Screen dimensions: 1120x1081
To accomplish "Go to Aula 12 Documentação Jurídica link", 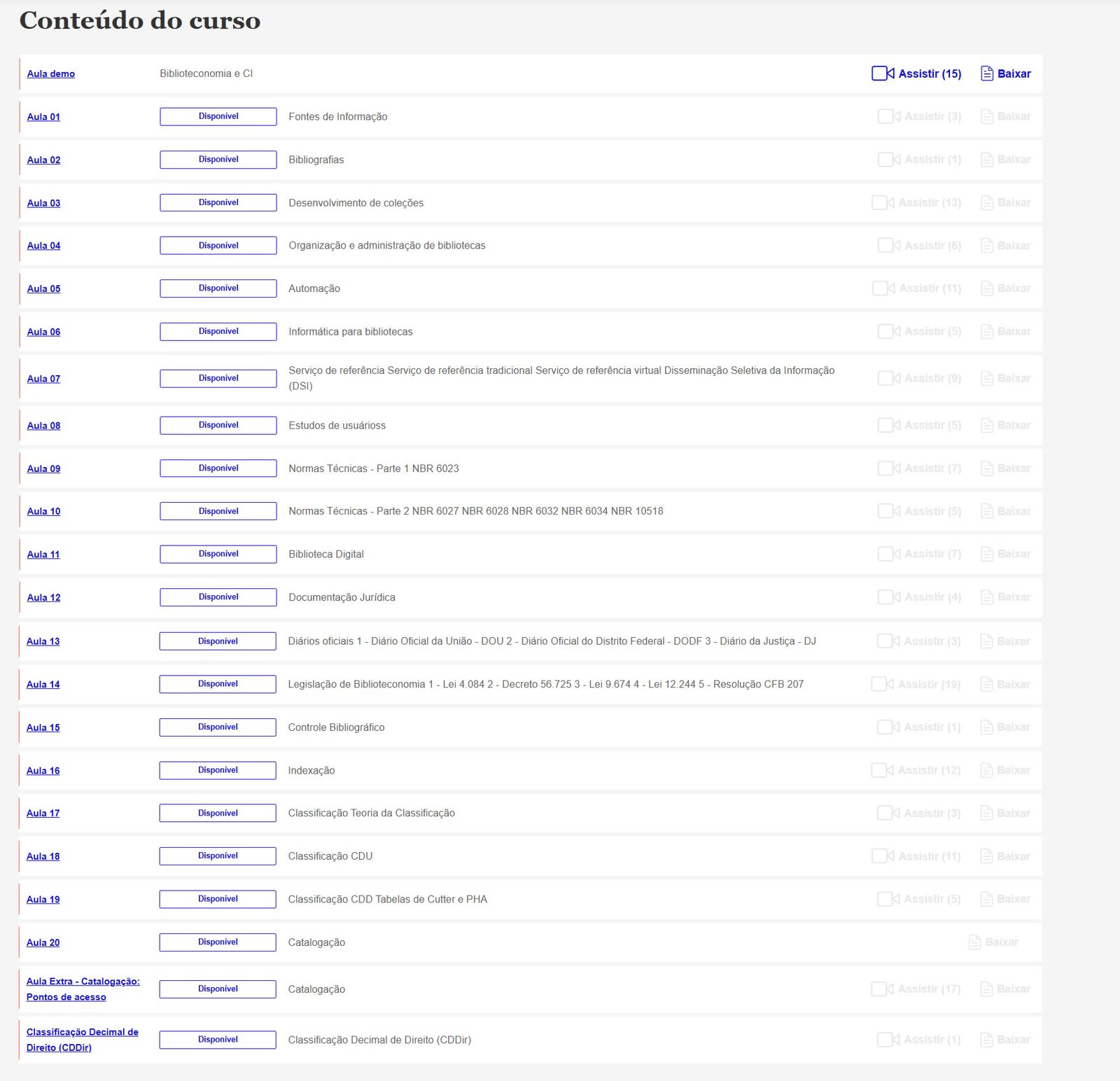I will coord(43,597).
